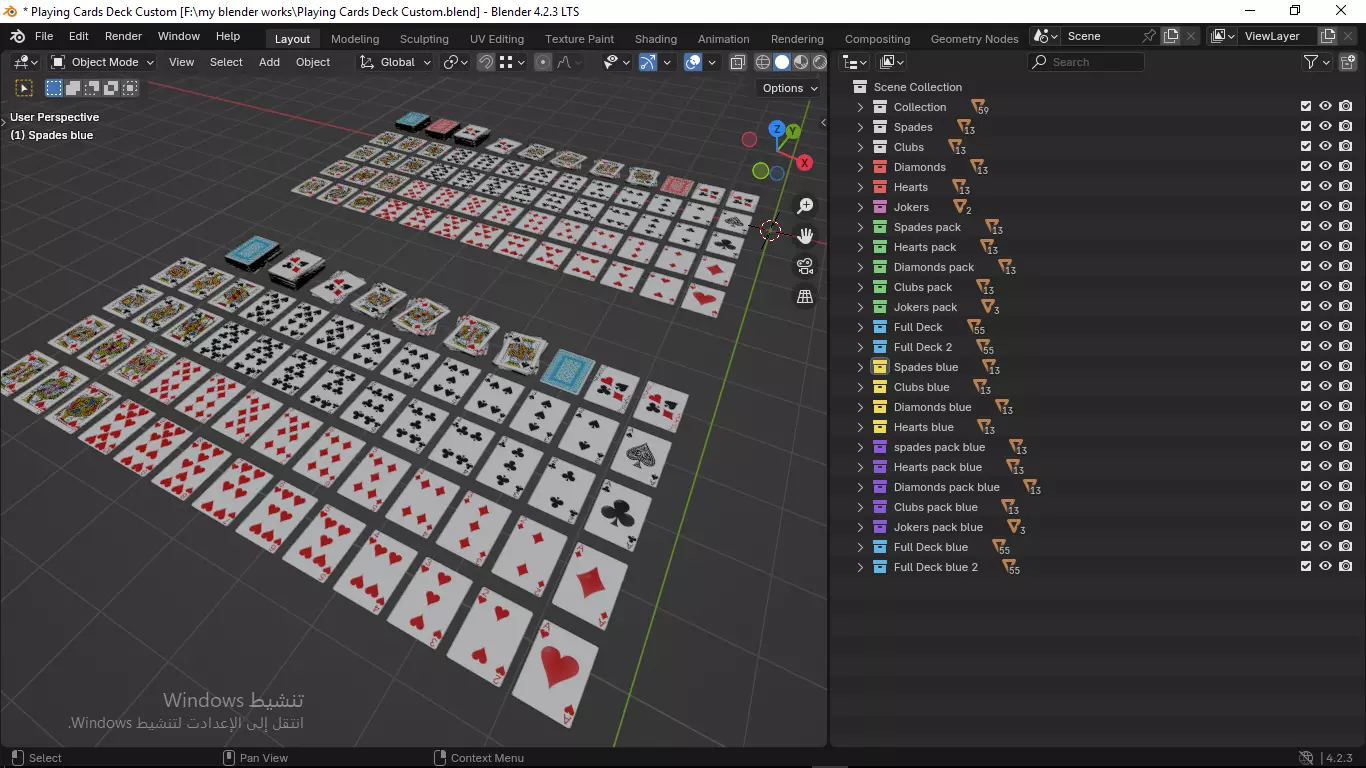Select the 'Clubs pack blue' collection row
1366x768 pixels.
click(x=1098, y=507)
